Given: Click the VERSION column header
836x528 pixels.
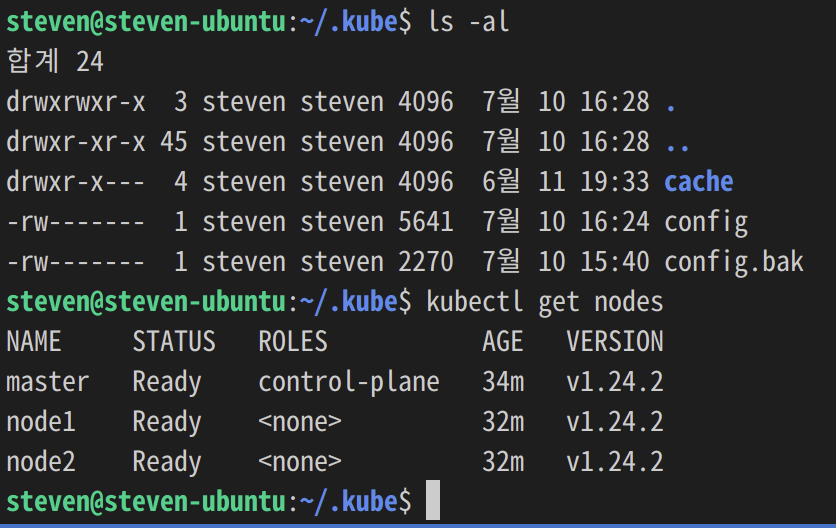Looking at the screenshot, I should pyautogui.click(x=615, y=341).
